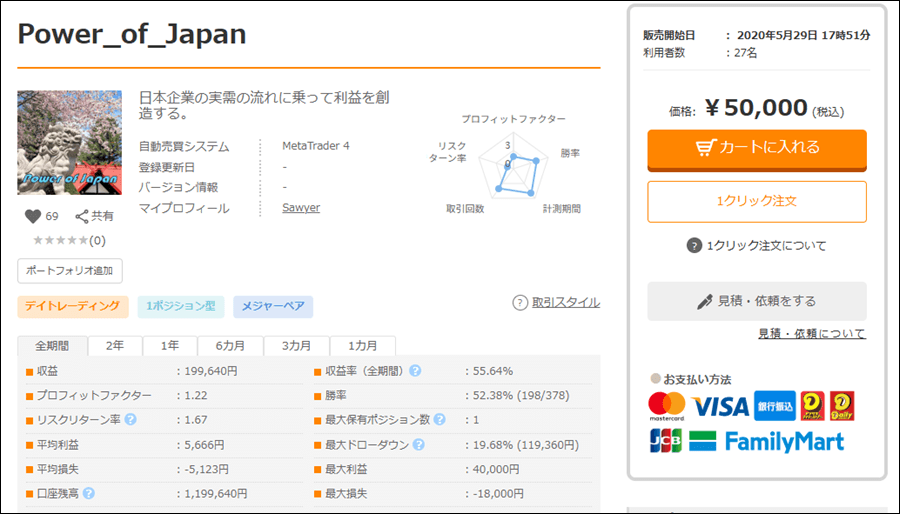Click help icon beside 1クリック注文について
Viewport: 900px width, 514px height.
pyautogui.click(x=694, y=246)
